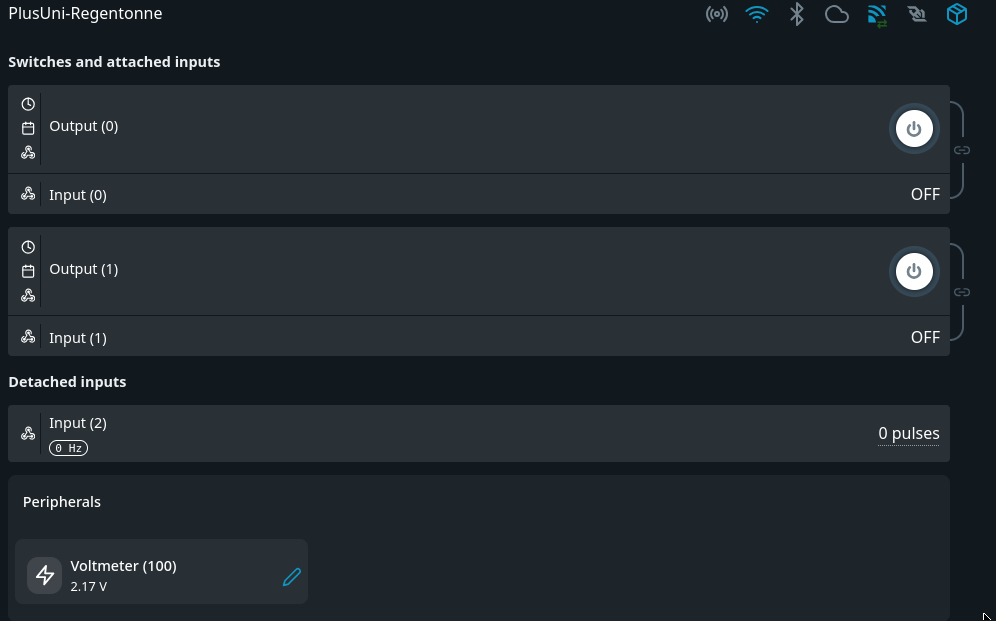
Task: Click the Bluetooth status icon
Action: (x=797, y=14)
